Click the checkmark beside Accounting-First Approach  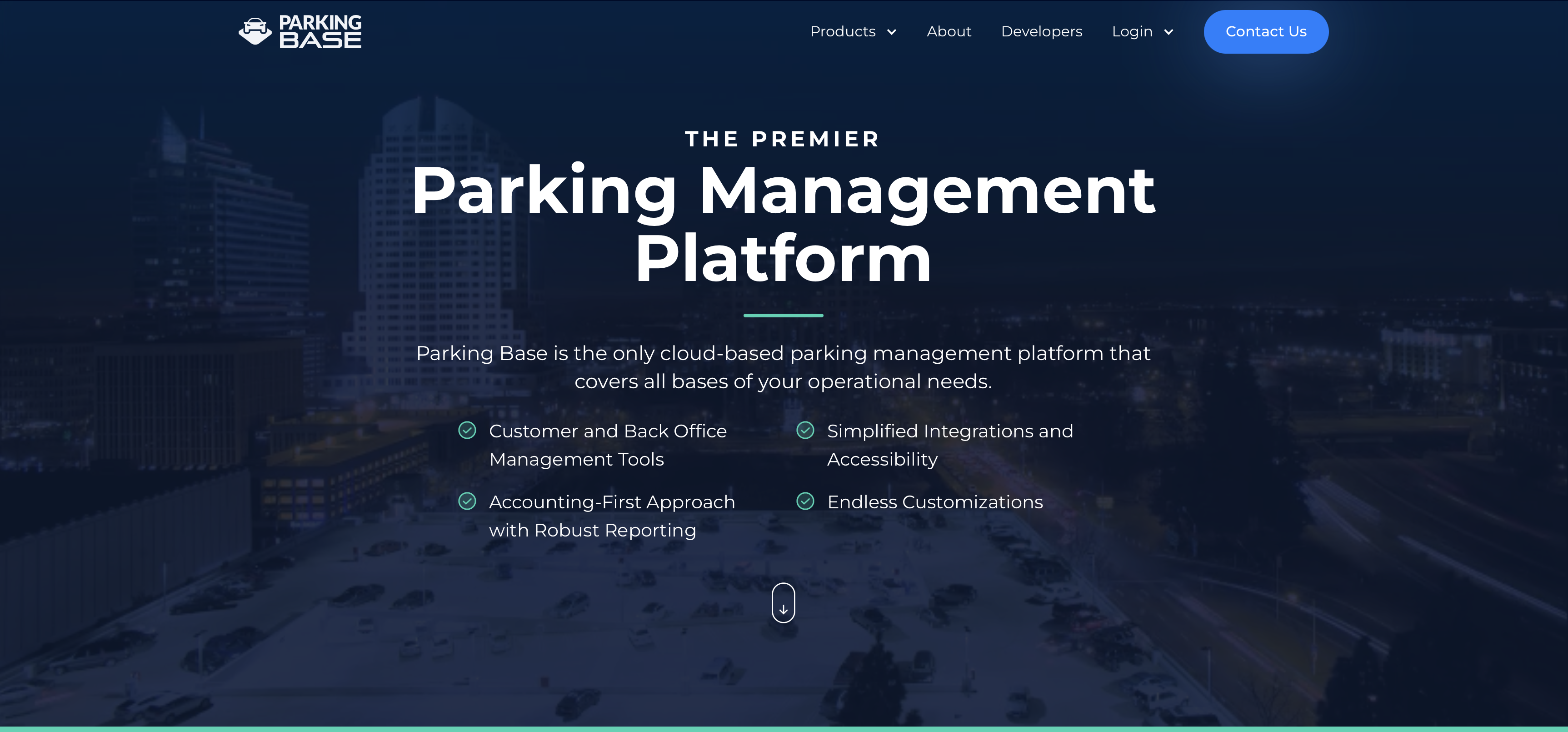467,502
